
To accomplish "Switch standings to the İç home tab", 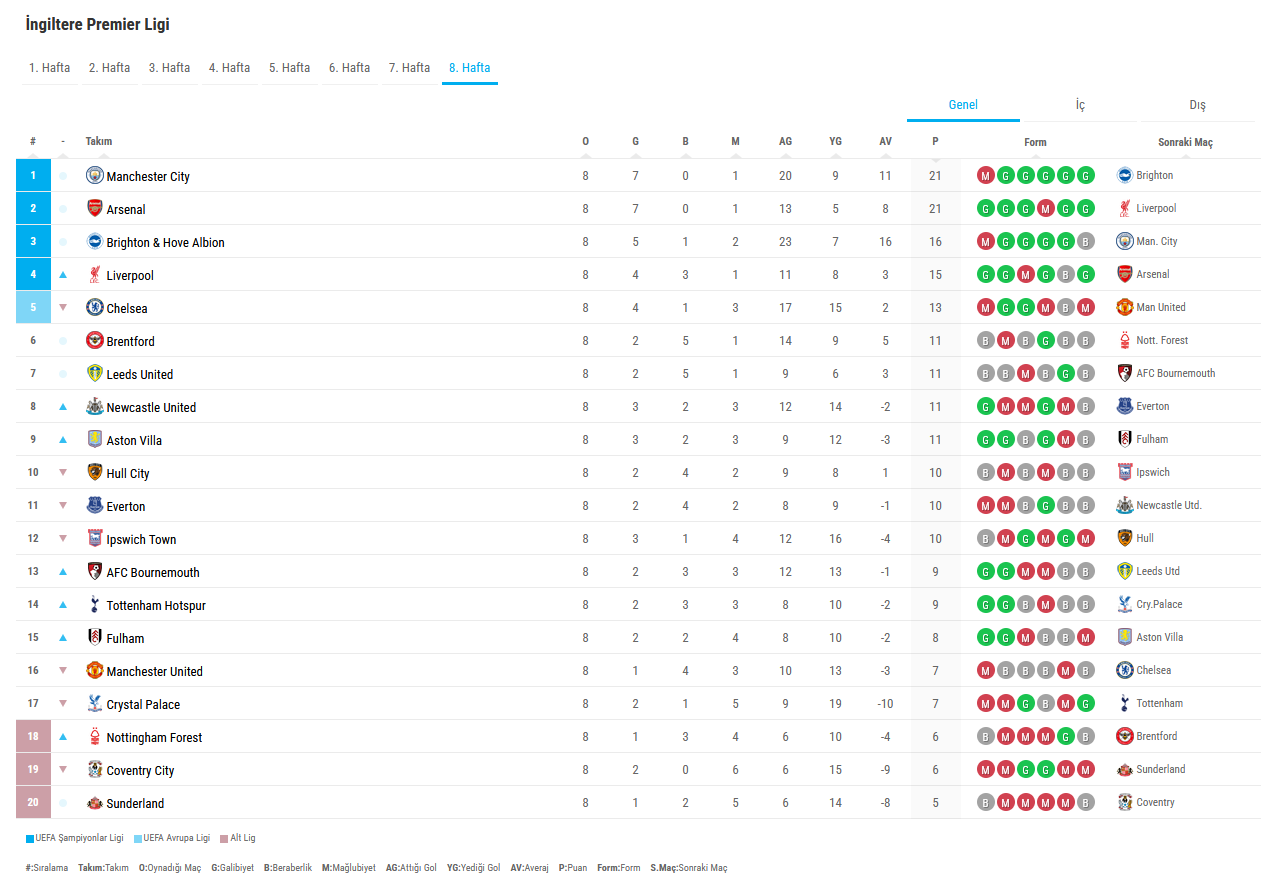I will click(x=1080, y=105).
